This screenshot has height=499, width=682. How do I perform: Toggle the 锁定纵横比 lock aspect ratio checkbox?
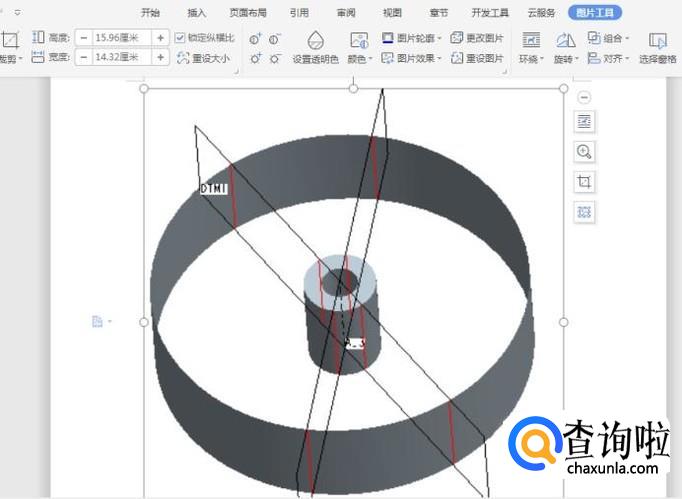click(181, 37)
